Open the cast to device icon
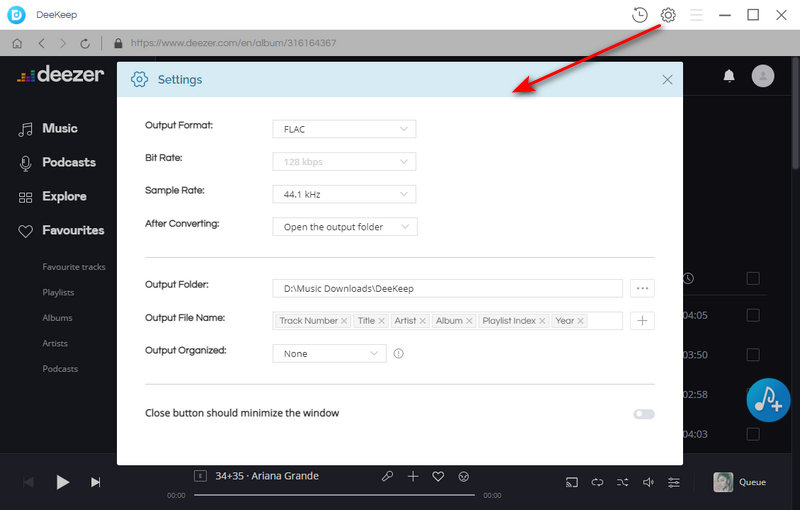800x510 pixels. coord(572,482)
